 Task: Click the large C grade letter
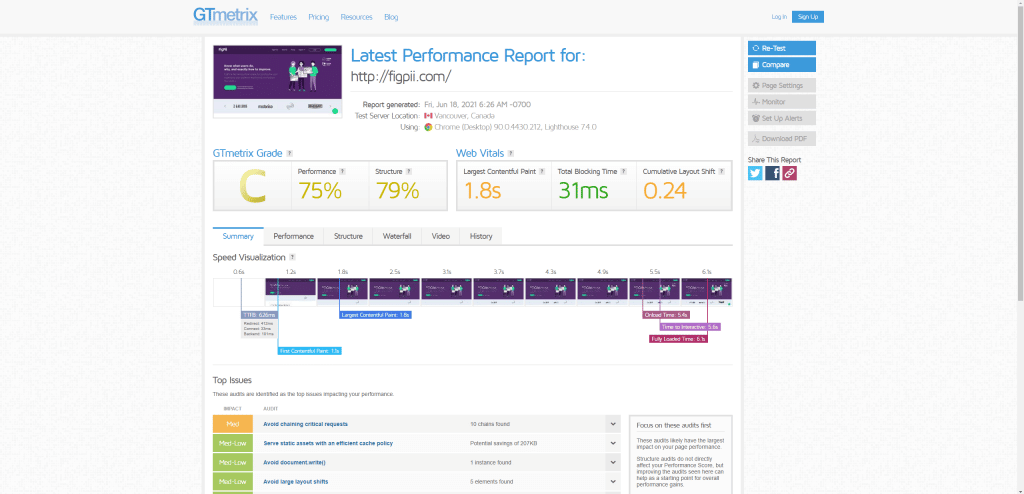coord(252,186)
